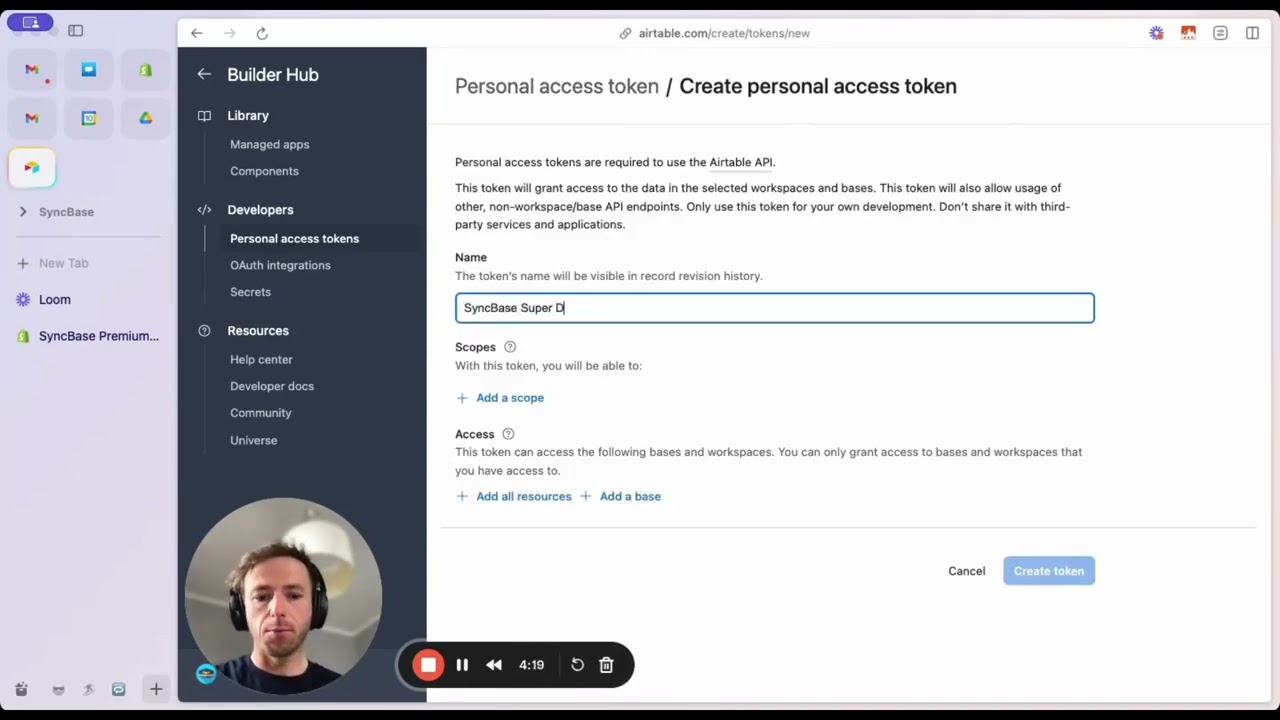The width and height of the screenshot is (1280, 720).
Task: Toggle split view icon in browser toolbar
Action: [x=1252, y=33]
